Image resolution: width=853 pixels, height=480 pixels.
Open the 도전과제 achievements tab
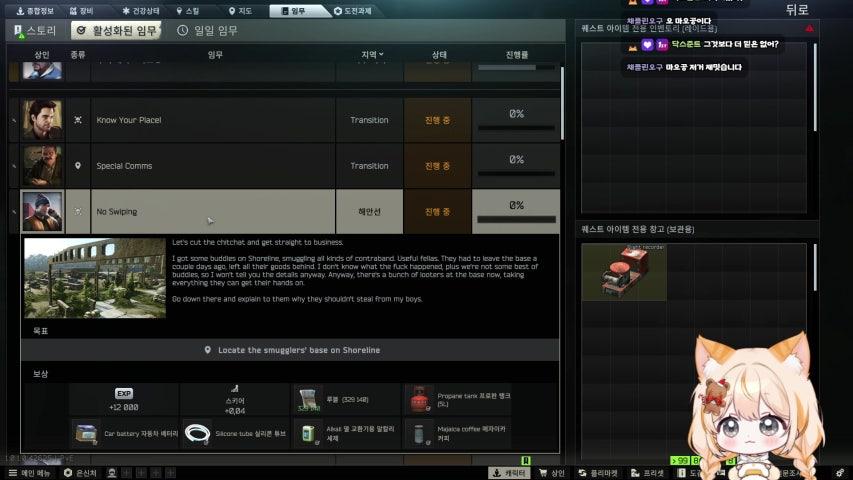(x=353, y=11)
